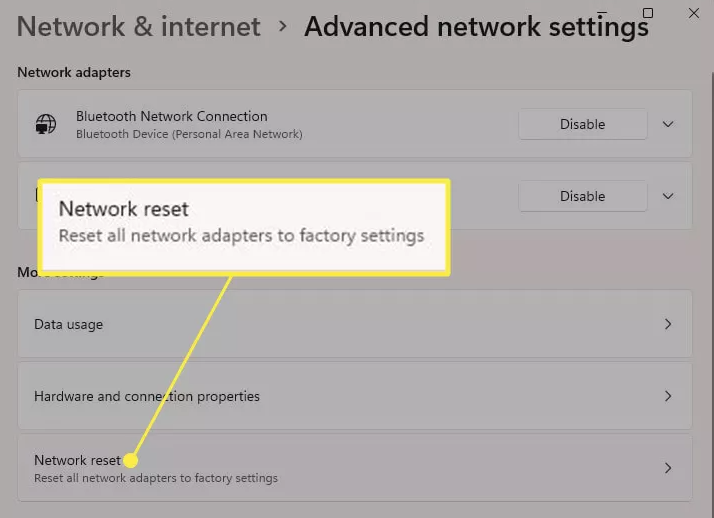714x518 pixels.
Task: Click the arrow icon on the Network reset row
Action: pos(668,468)
